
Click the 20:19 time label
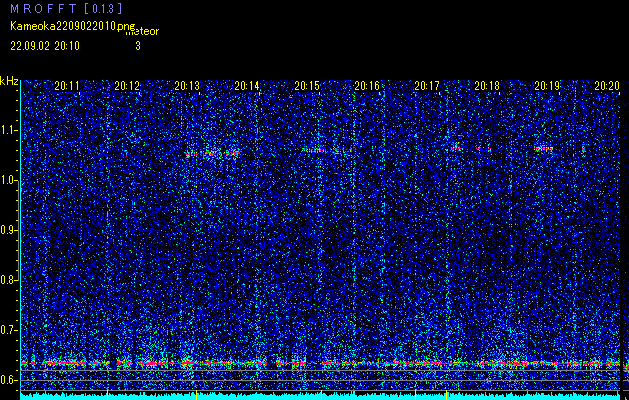[x=547, y=86]
